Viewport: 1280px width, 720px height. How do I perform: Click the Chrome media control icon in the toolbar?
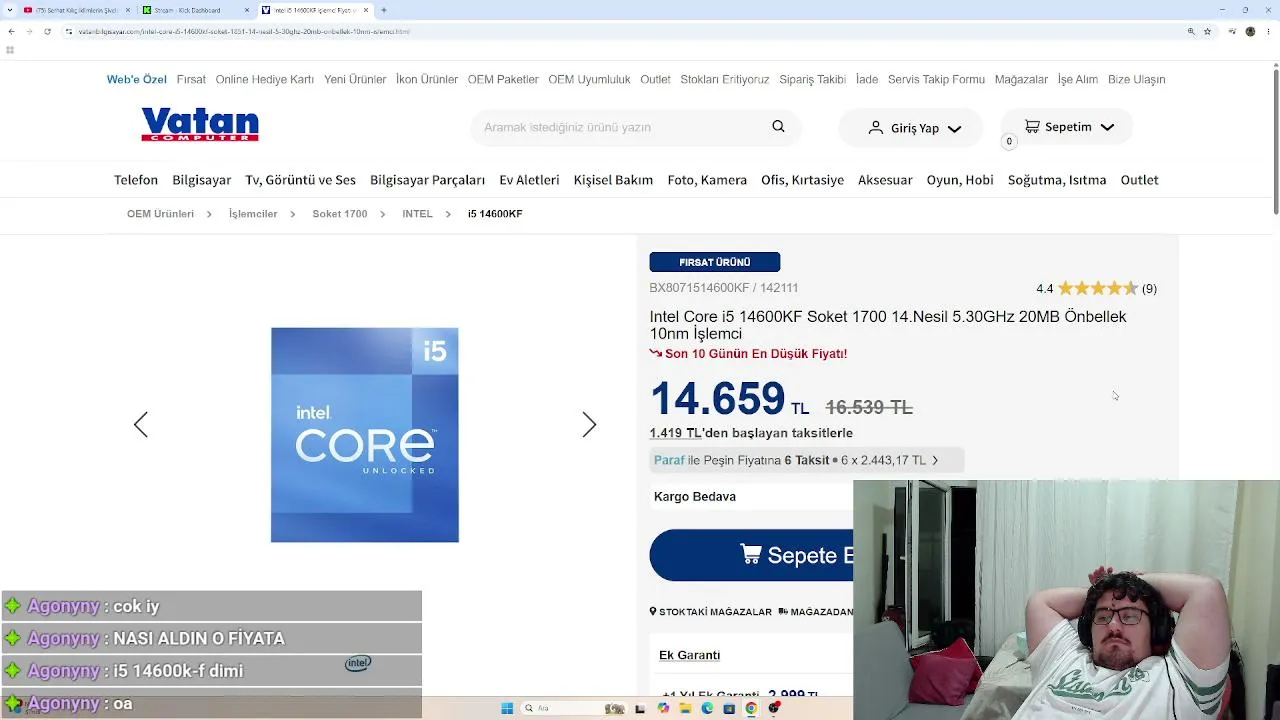(x=1230, y=31)
